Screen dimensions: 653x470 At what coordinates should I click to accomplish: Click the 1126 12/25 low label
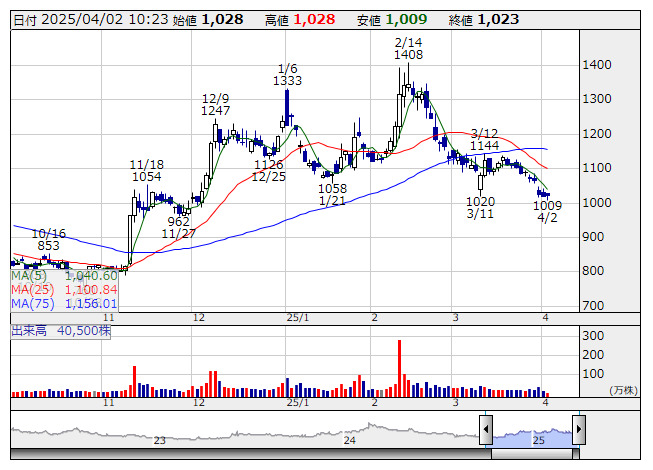point(269,171)
